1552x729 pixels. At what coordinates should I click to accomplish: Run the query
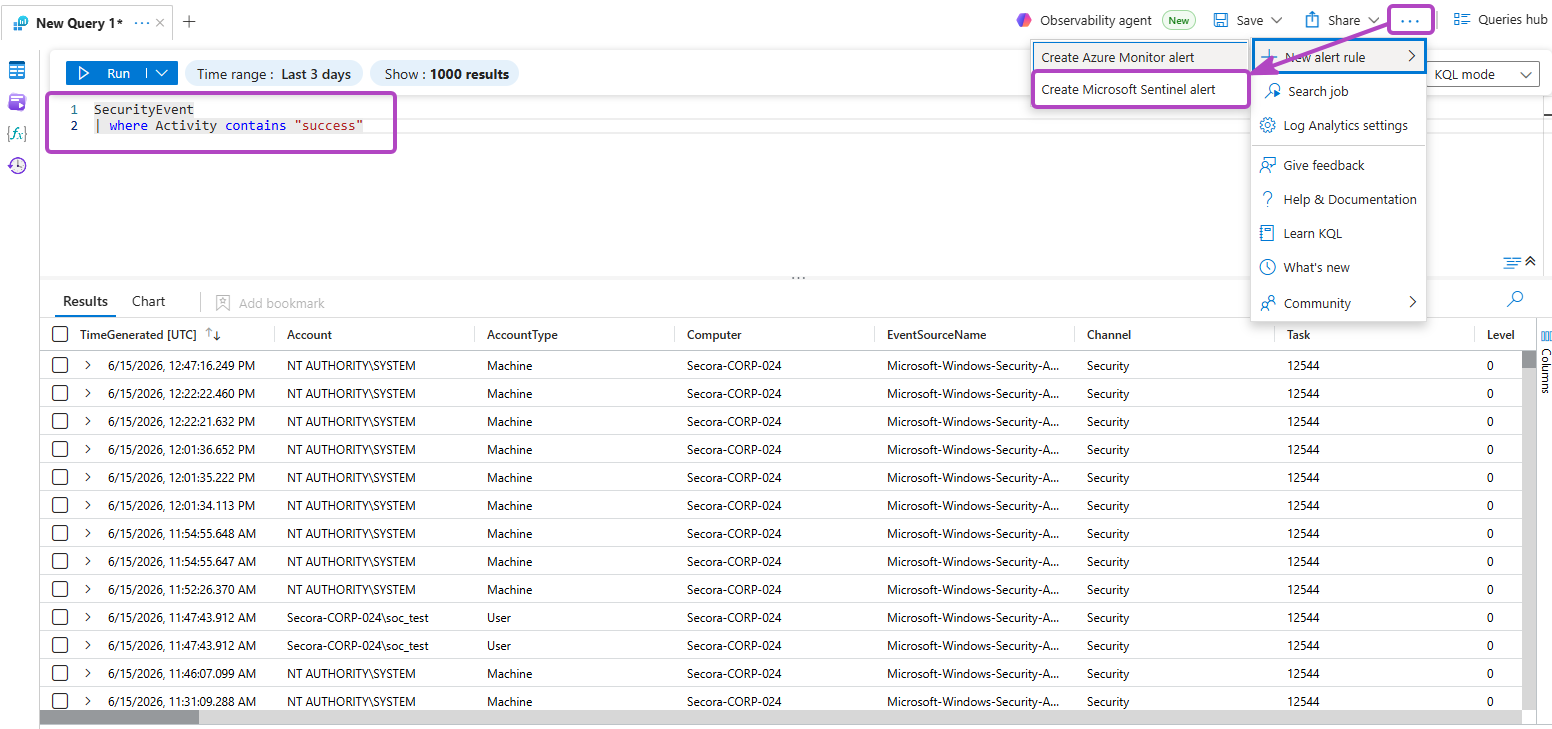point(105,73)
